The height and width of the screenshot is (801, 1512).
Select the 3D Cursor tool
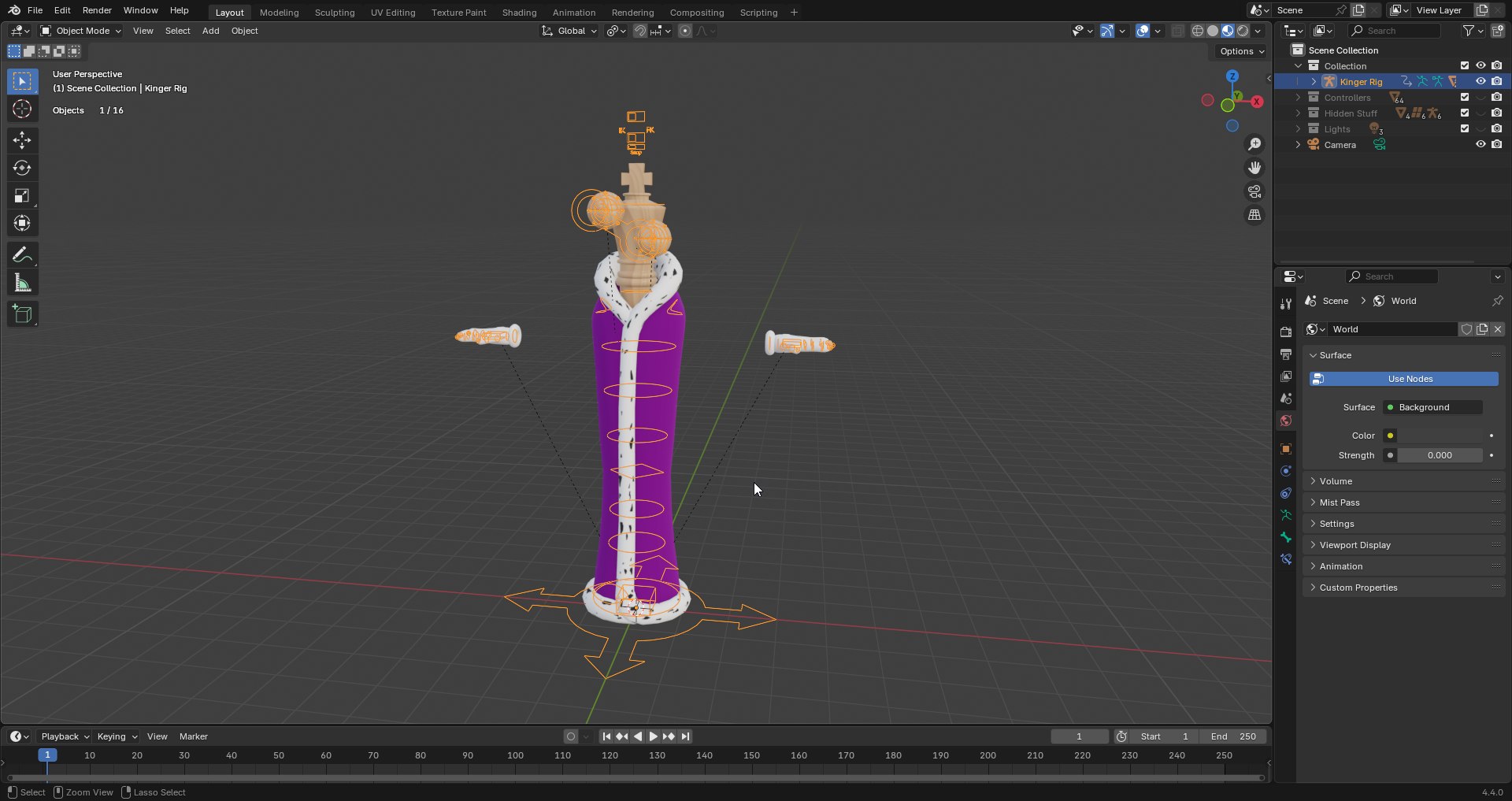[x=22, y=109]
